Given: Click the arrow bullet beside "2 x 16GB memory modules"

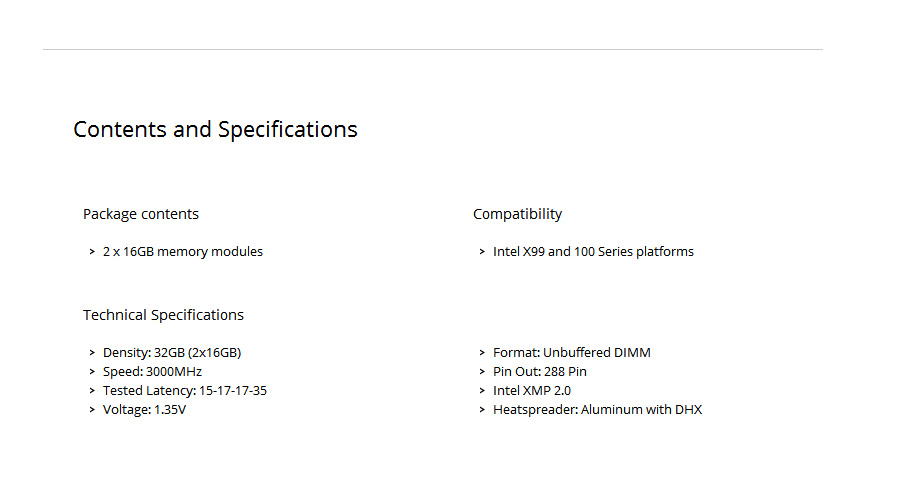Looking at the screenshot, I should pos(92,252).
